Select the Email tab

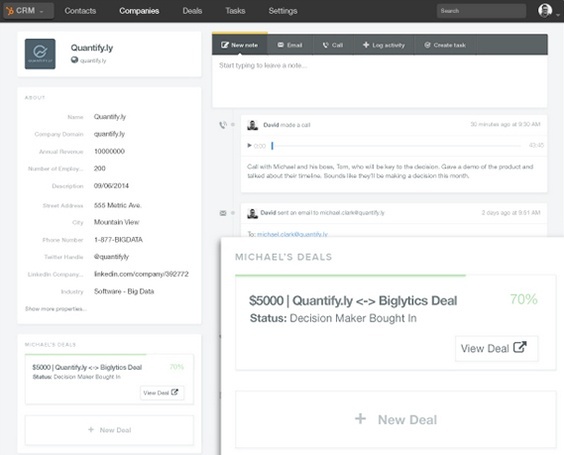coord(290,45)
